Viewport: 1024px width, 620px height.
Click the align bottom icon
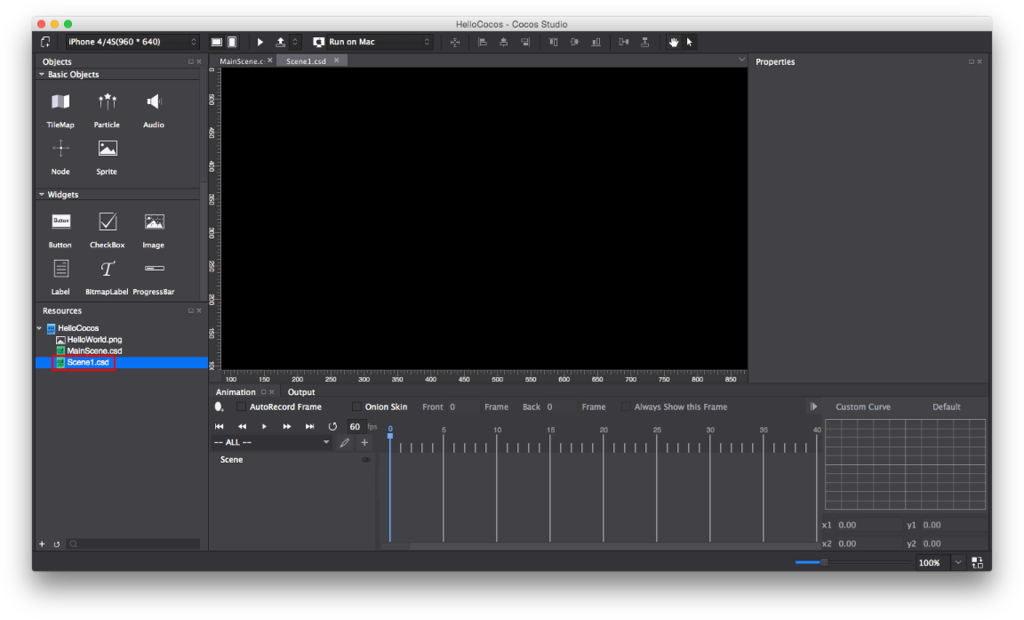[x=596, y=42]
